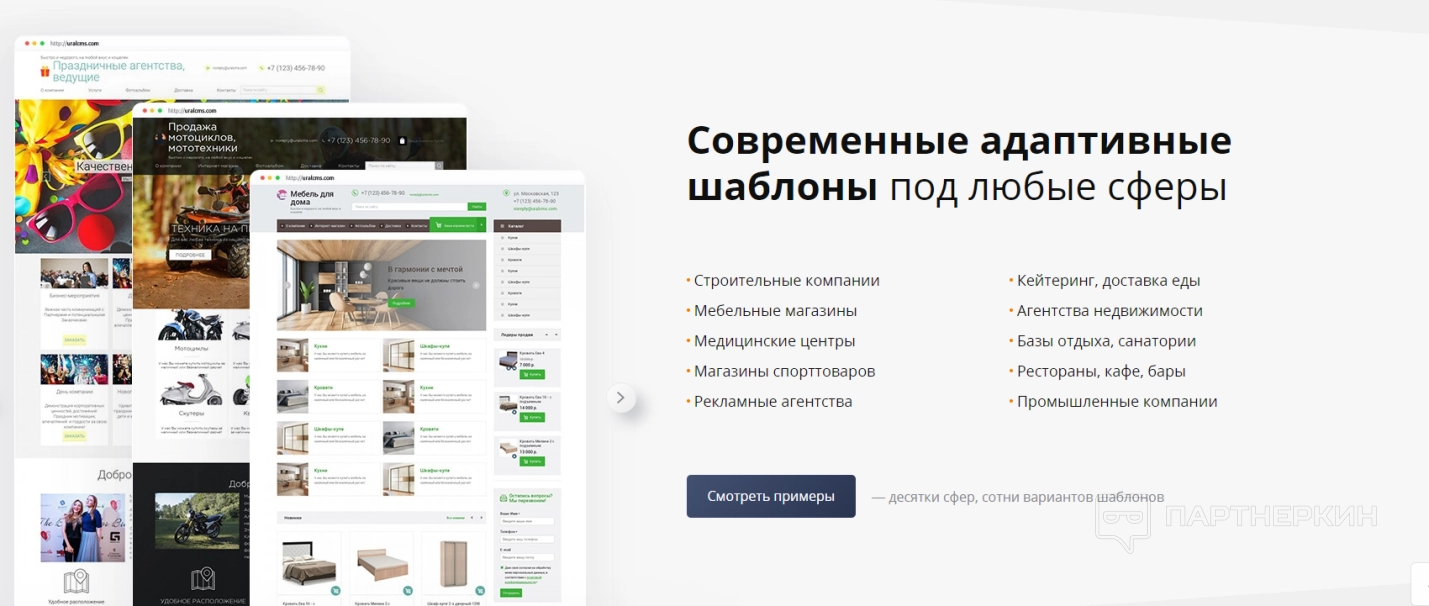Click the Каталог sidebar header in the furniture template
This screenshot has width=1429, height=606.
point(527,226)
